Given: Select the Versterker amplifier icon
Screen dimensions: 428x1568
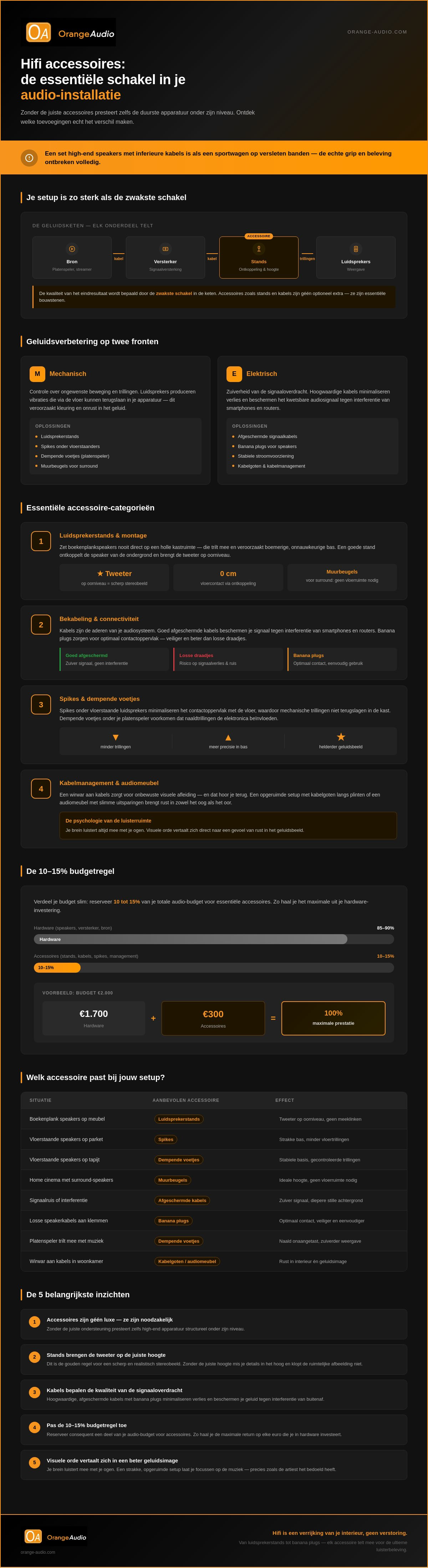Looking at the screenshot, I should tap(165, 249).
